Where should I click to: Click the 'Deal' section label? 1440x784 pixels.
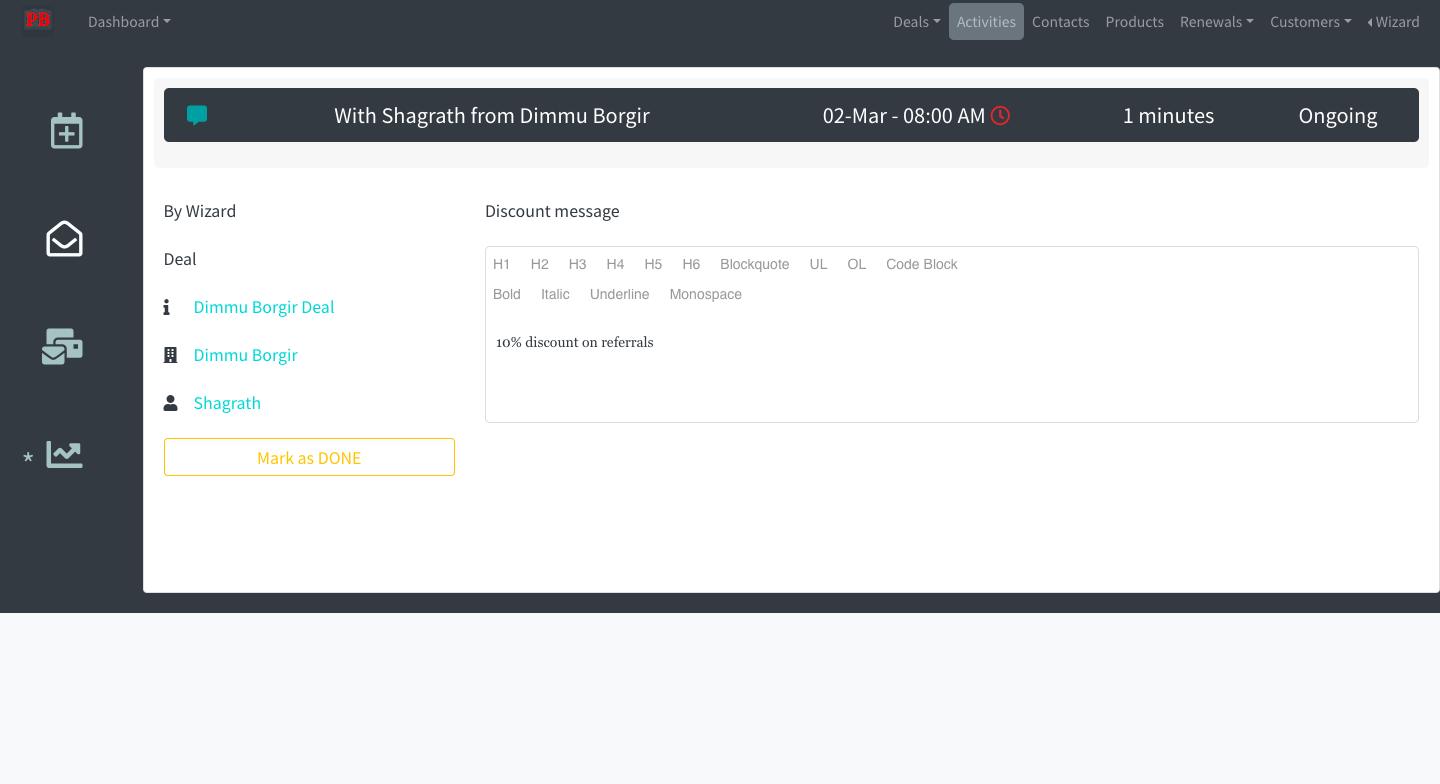point(180,259)
